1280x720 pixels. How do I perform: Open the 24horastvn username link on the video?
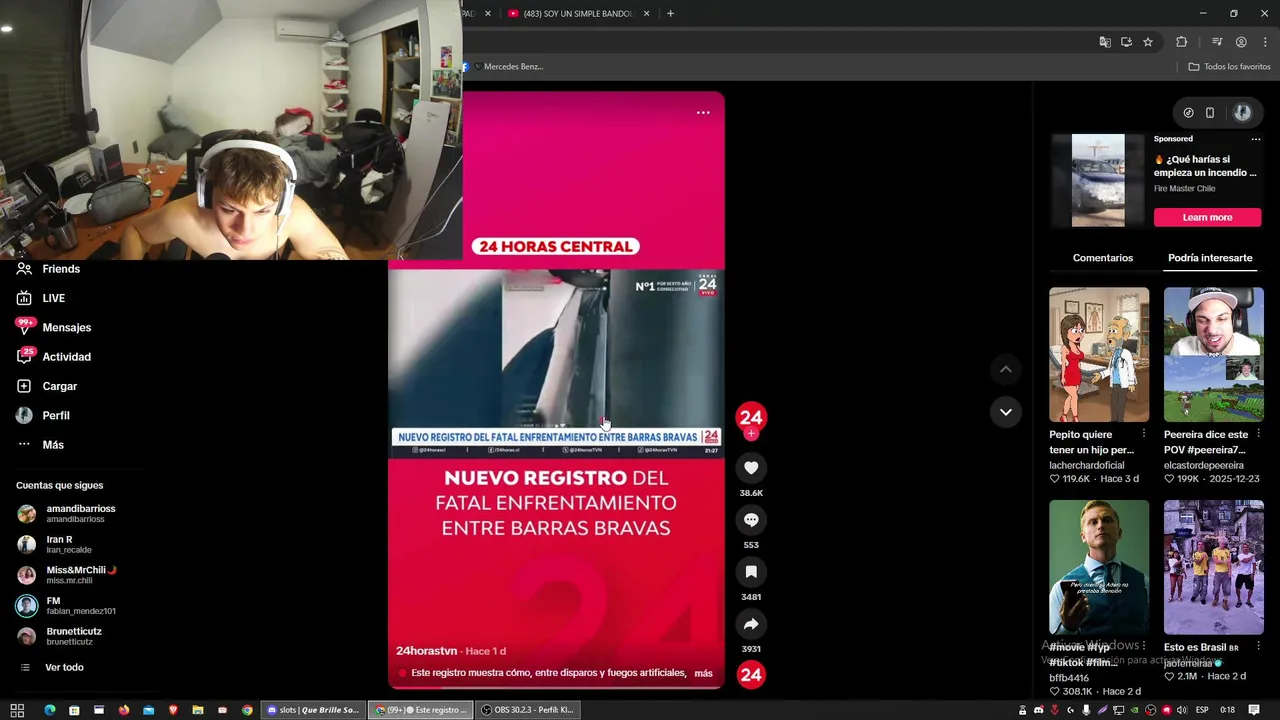[x=426, y=651]
